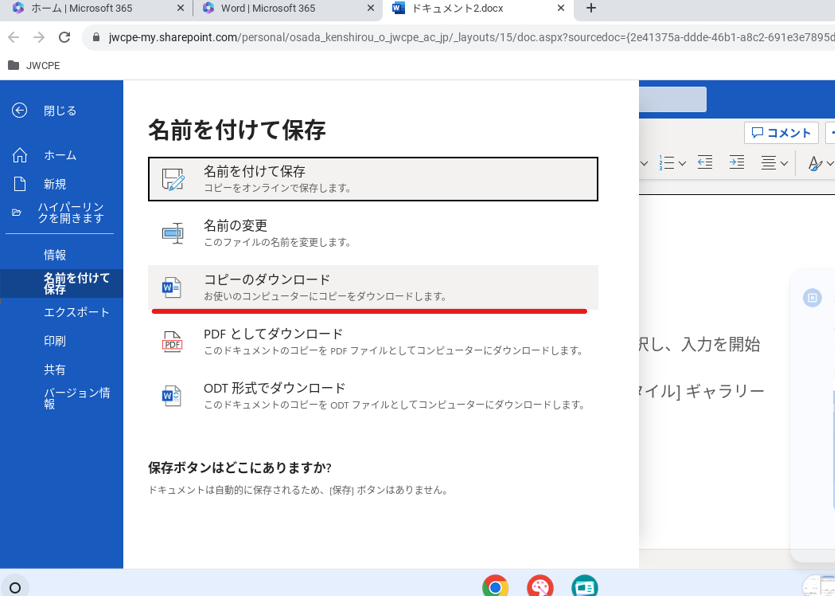Click the launcher circle button
835x596 pixels.
click(15, 587)
